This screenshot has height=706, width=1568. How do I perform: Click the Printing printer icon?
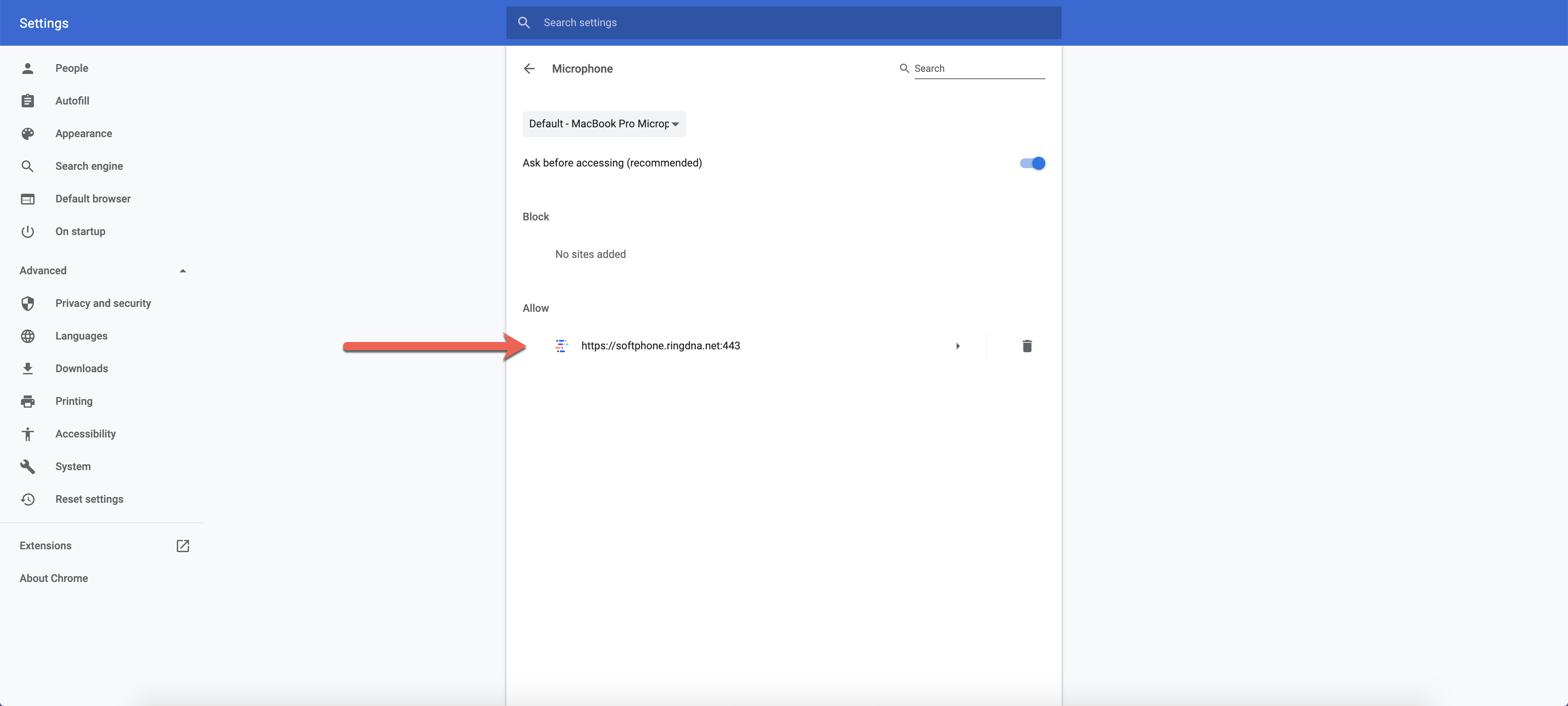coord(27,401)
